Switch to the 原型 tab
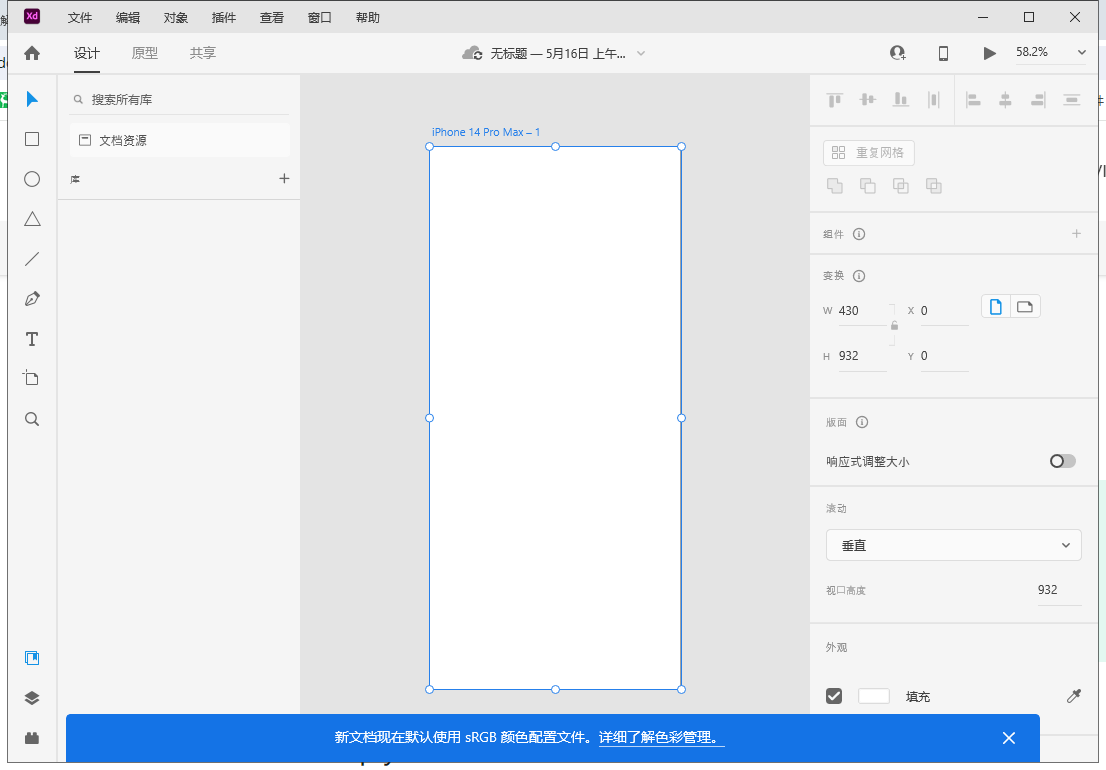Viewport: 1106px width, 770px height. (144, 54)
